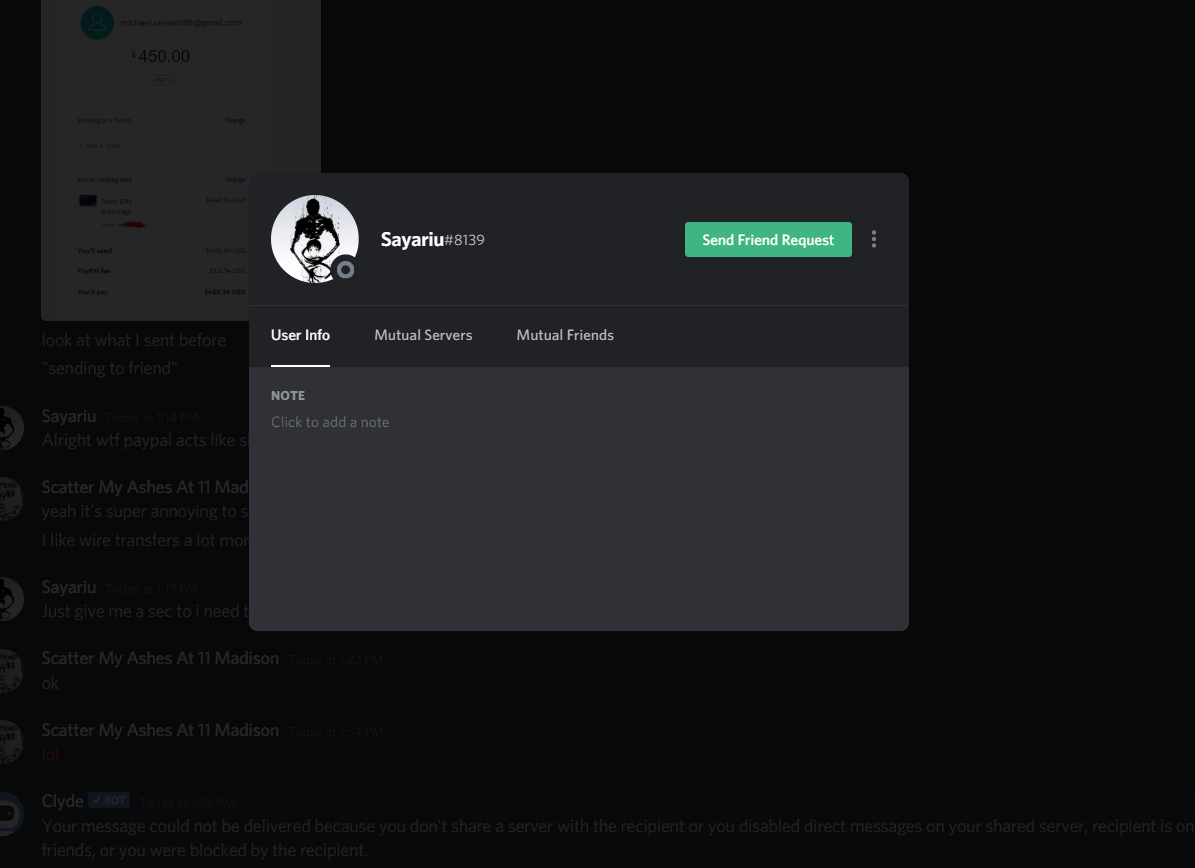1195x868 pixels.
Task: Click the Send Friend Request button
Action: [768, 239]
